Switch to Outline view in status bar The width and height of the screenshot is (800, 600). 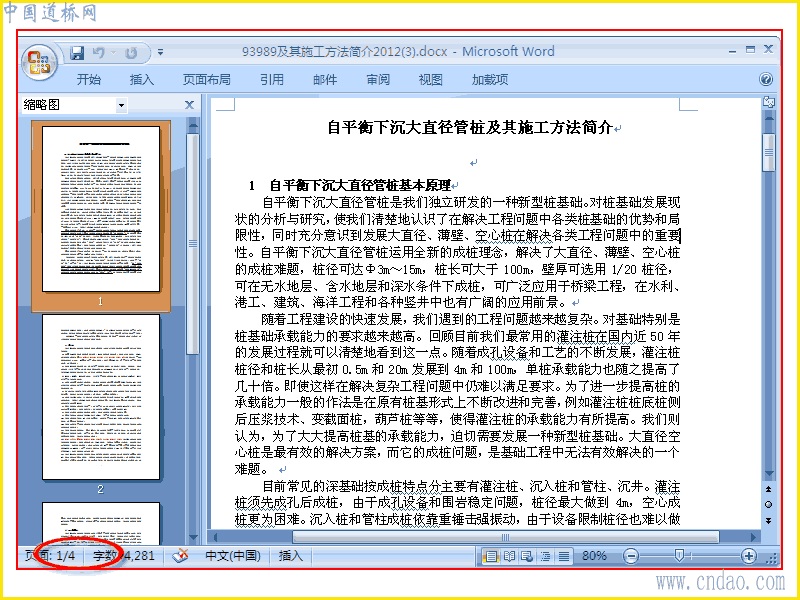(545, 556)
